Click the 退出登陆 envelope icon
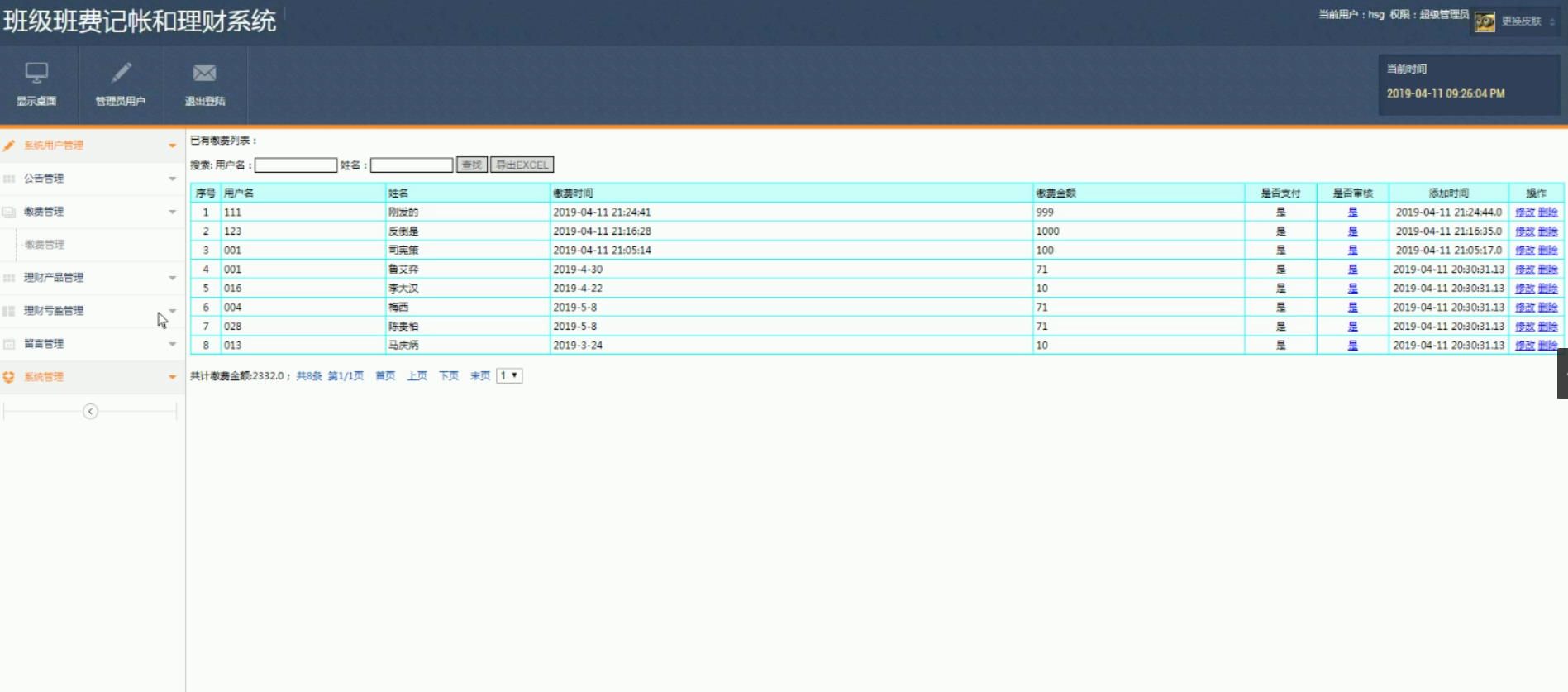 205,74
